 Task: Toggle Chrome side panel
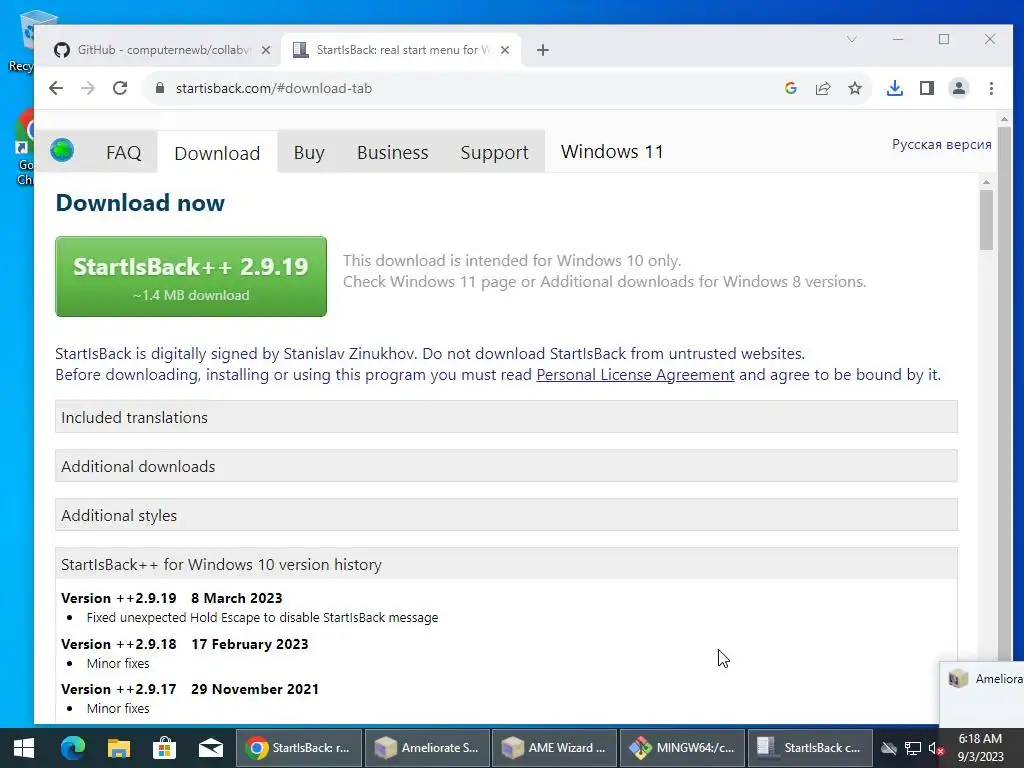(927, 88)
